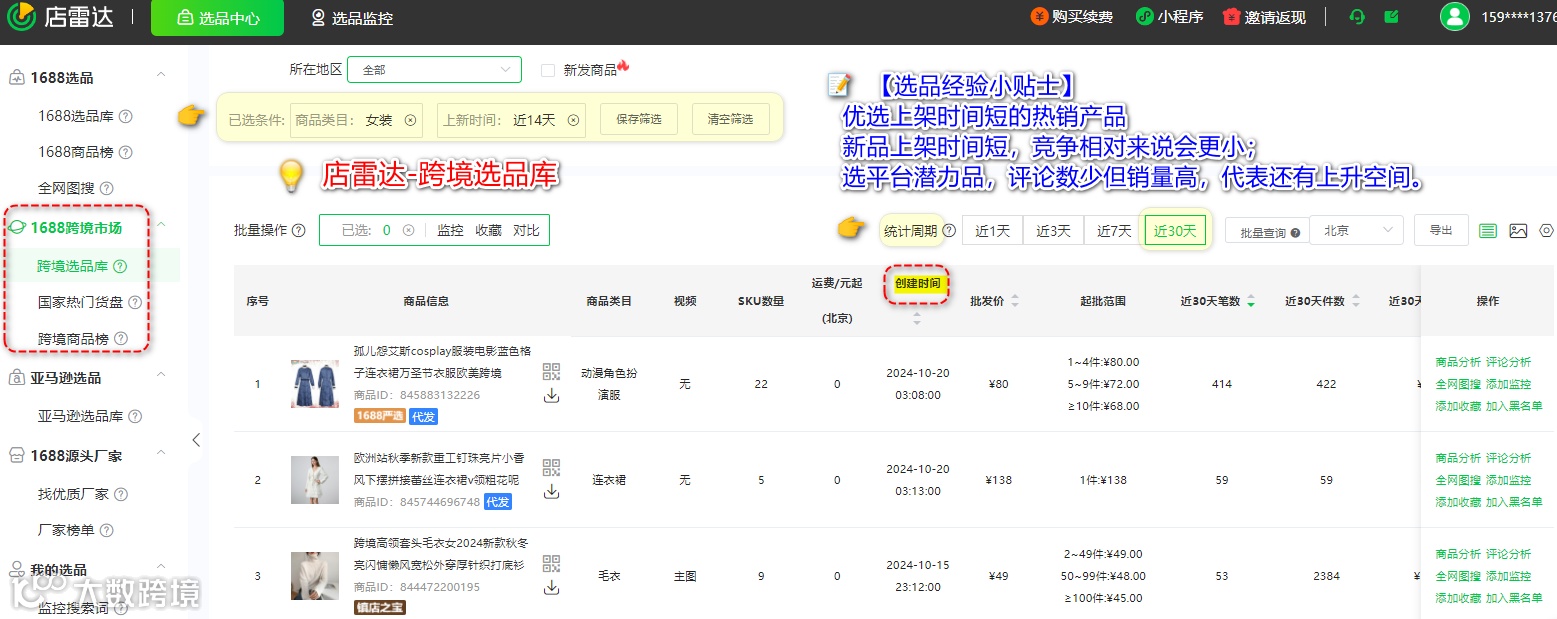
Task: Select 近1天 statistics period
Action: (992, 231)
